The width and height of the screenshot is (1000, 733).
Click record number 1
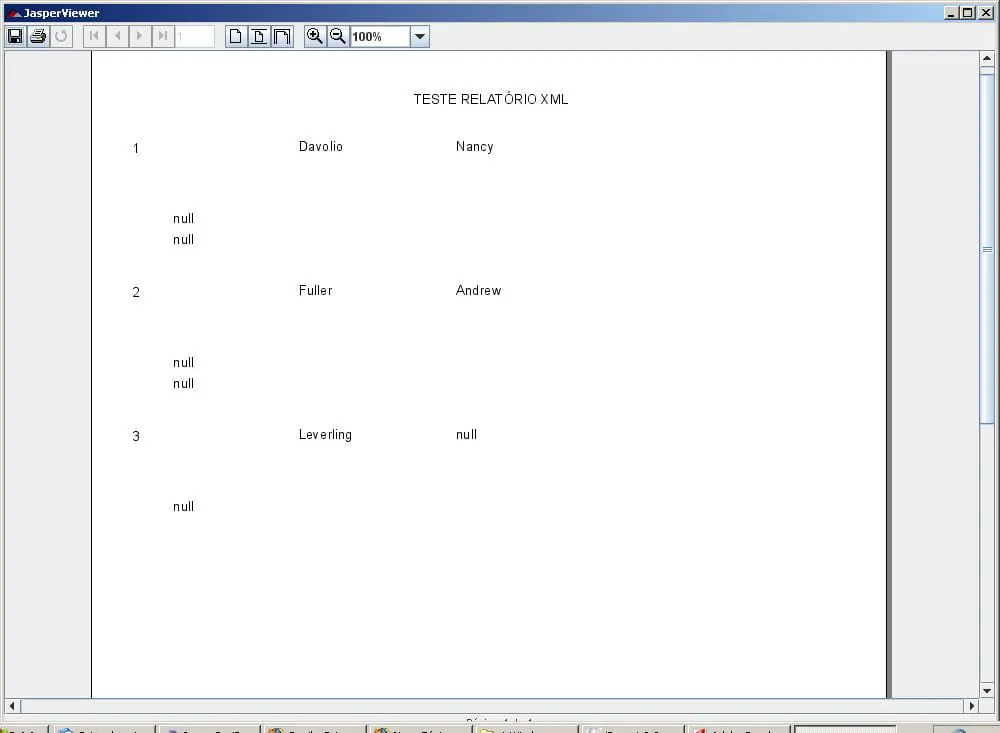(x=136, y=149)
